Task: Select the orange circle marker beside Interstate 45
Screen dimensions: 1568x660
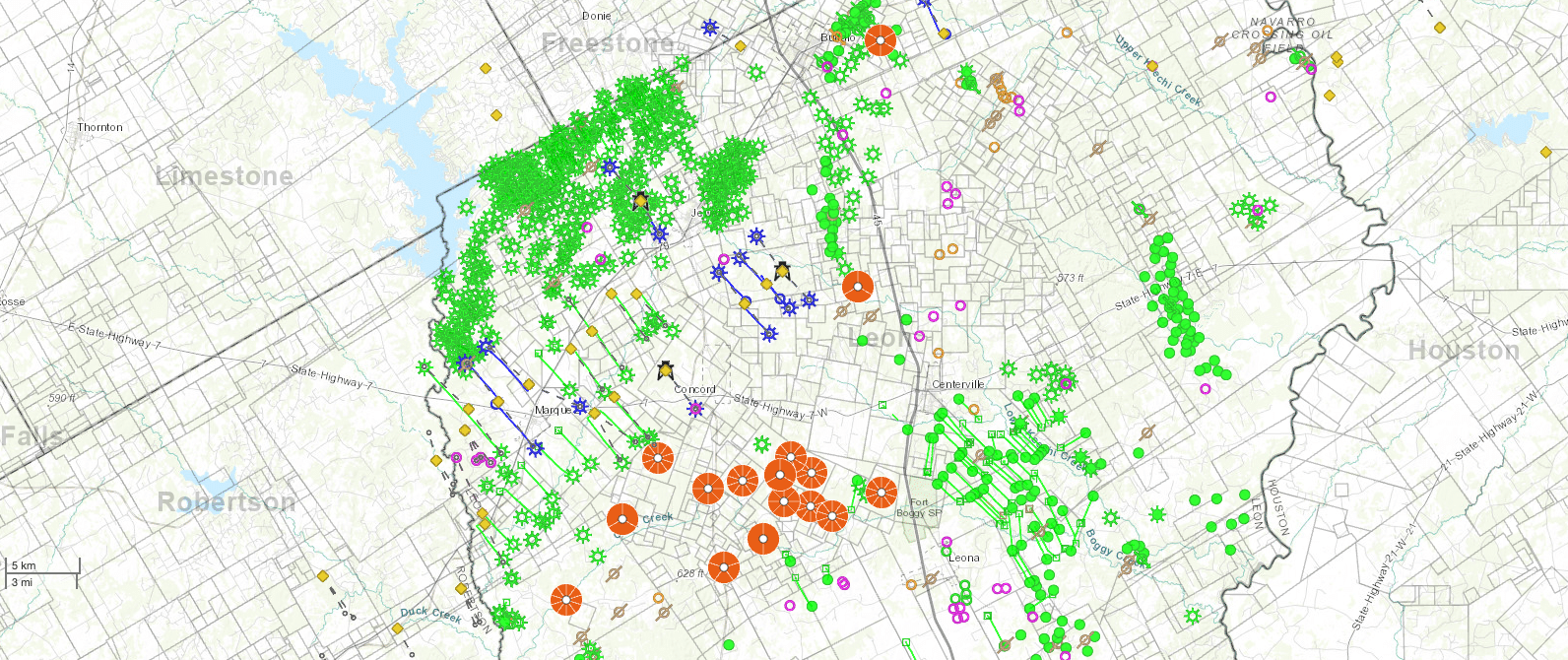Action: click(858, 287)
